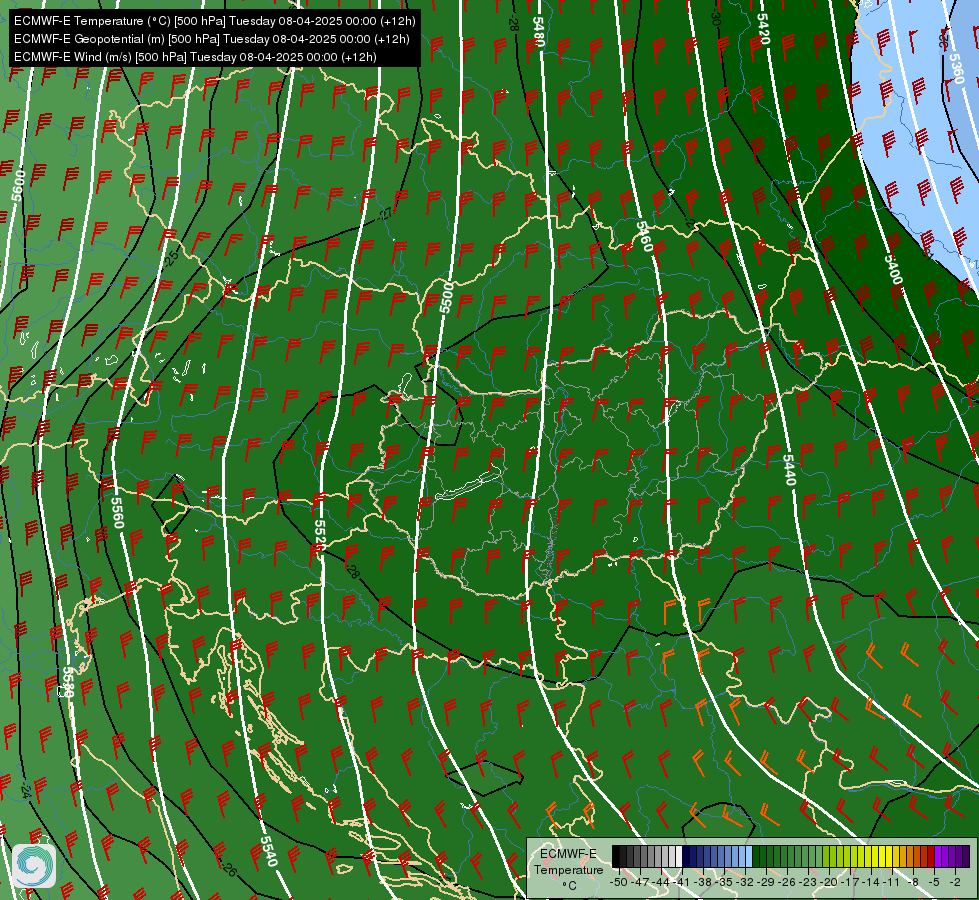Click the ECMWF-E Temperature title line
979x900 pixels.
pos(214,21)
